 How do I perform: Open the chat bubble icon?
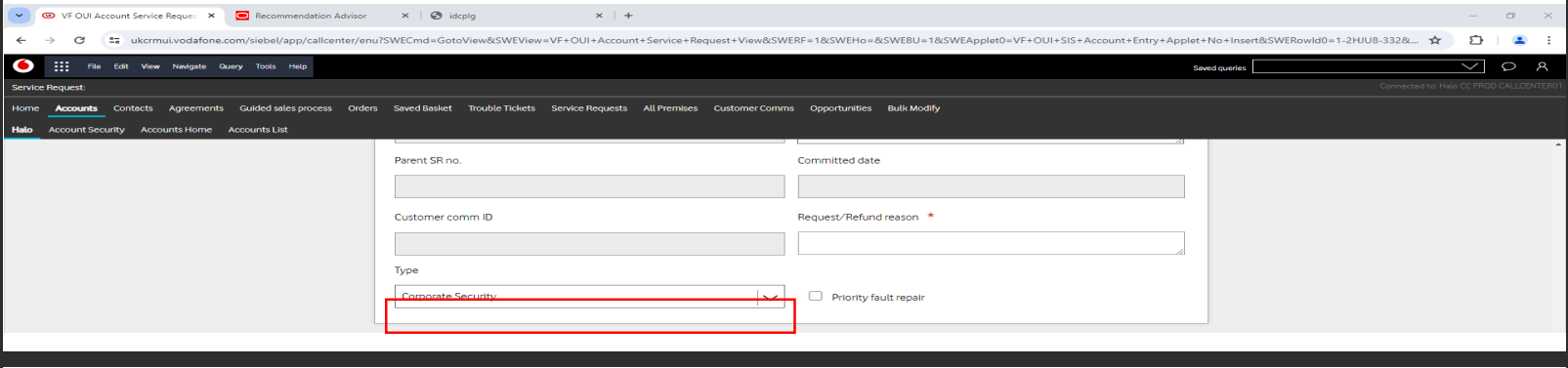(x=1508, y=66)
